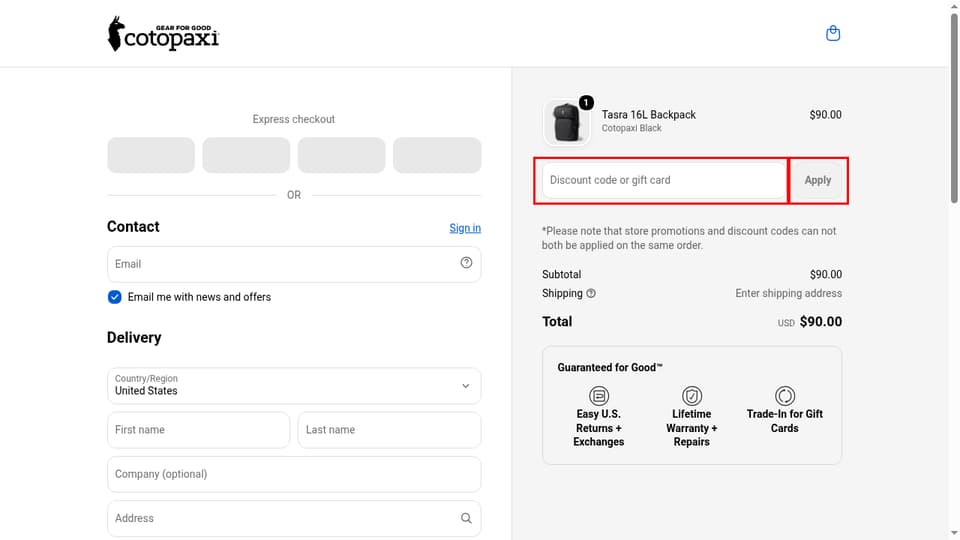Focus the Last name field
Viewport: 960px width, 540px height.
click(x=389, y=430)
